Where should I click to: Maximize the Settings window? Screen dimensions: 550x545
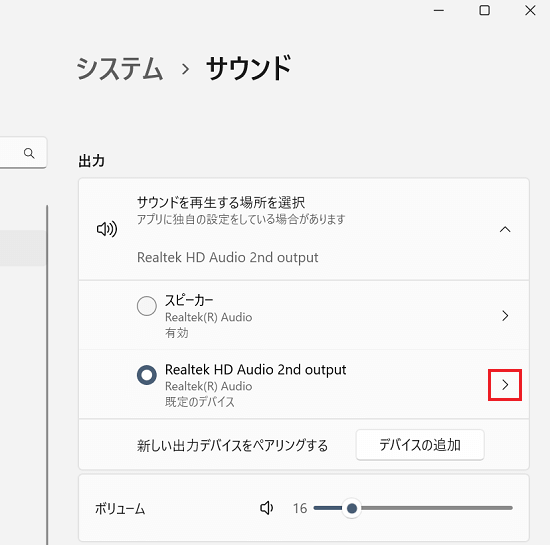coord(484,11)
